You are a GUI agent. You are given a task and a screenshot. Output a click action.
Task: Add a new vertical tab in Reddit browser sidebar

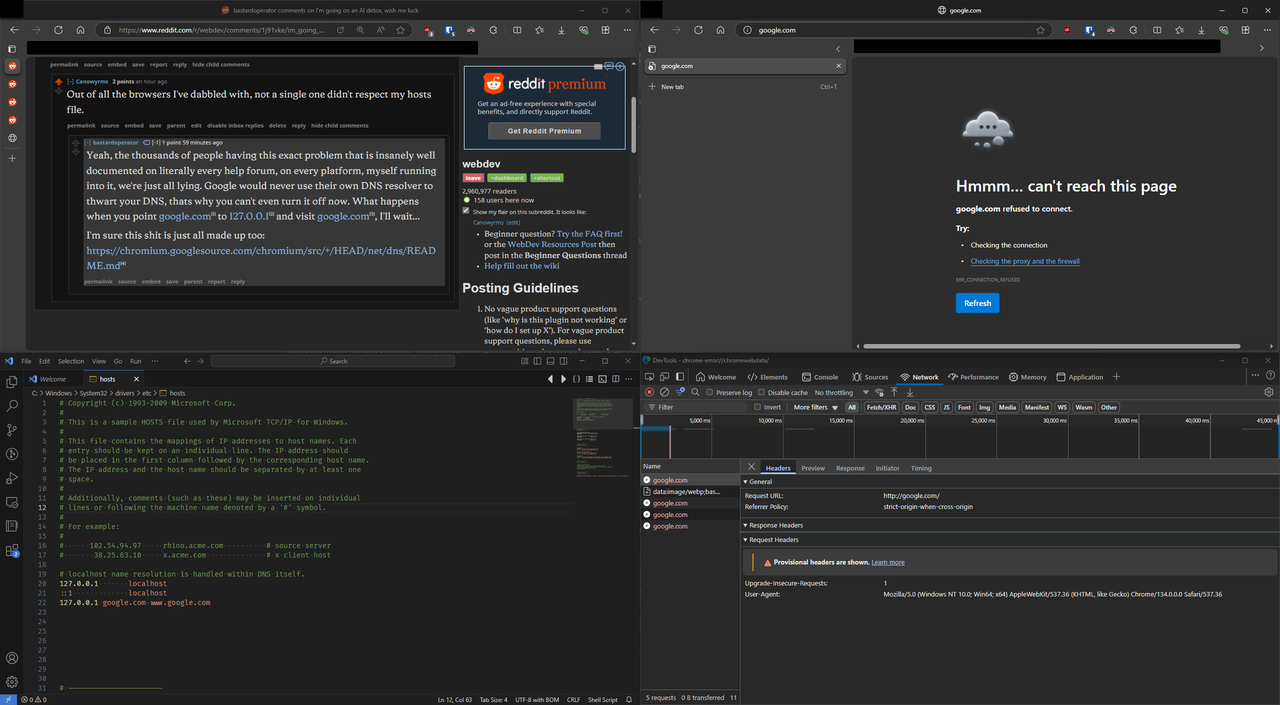coord(12,159)
